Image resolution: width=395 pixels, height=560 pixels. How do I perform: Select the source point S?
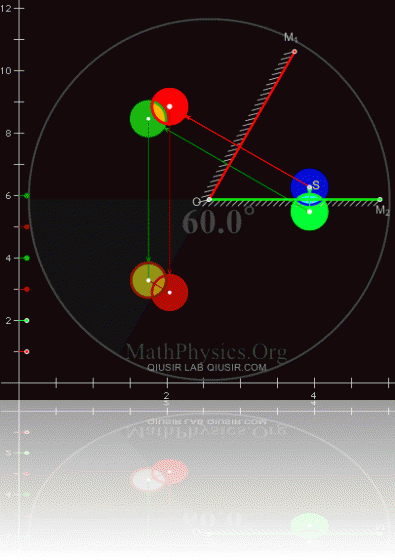coord(309,187)
